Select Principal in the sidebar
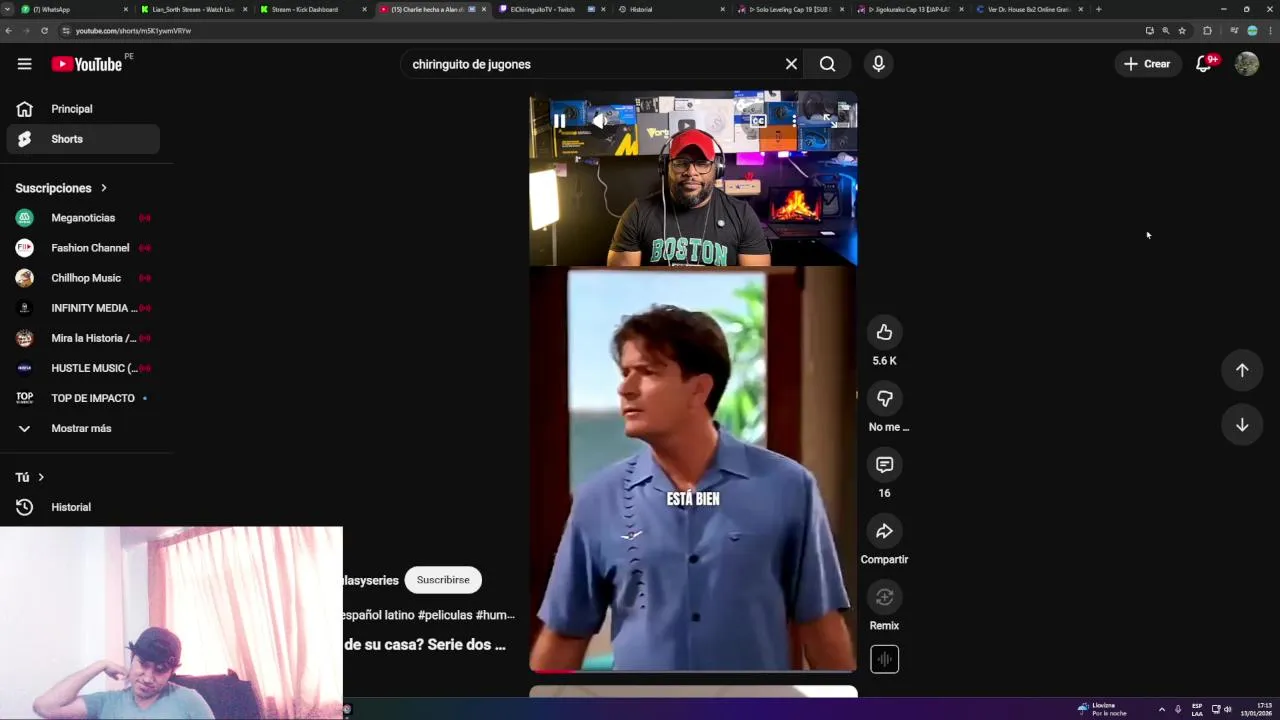Image resolution: width=1280 pixels, height=720 pixels. point(83,109)
